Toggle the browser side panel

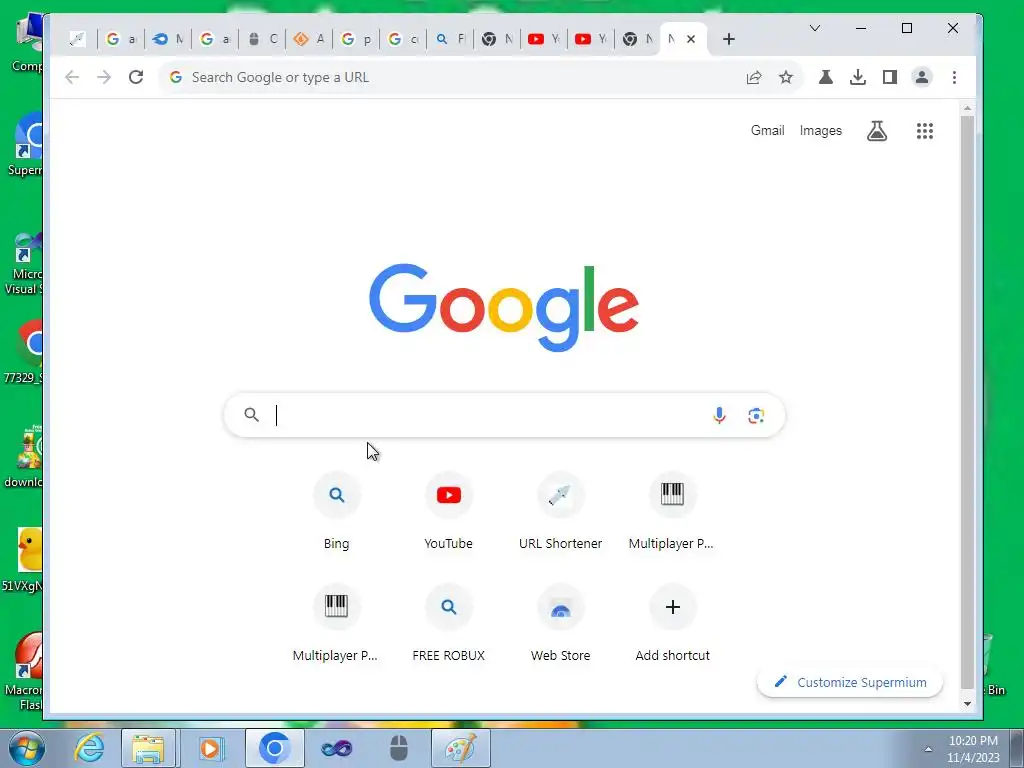(x=889, y=77)
